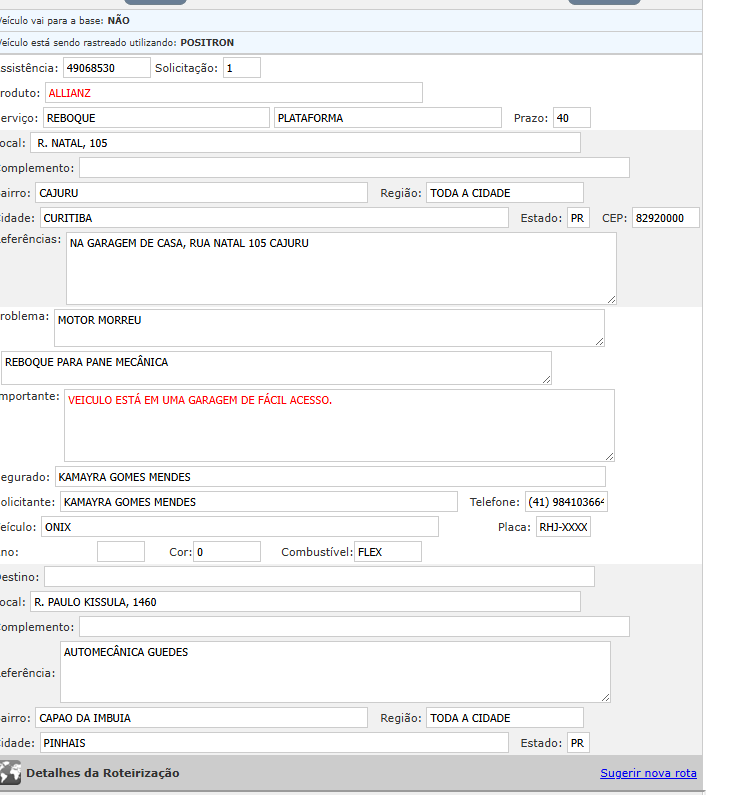Viewport: 756px width, 795px height.
Task: Focus the empty Destino field
Action: coord(319,576)
